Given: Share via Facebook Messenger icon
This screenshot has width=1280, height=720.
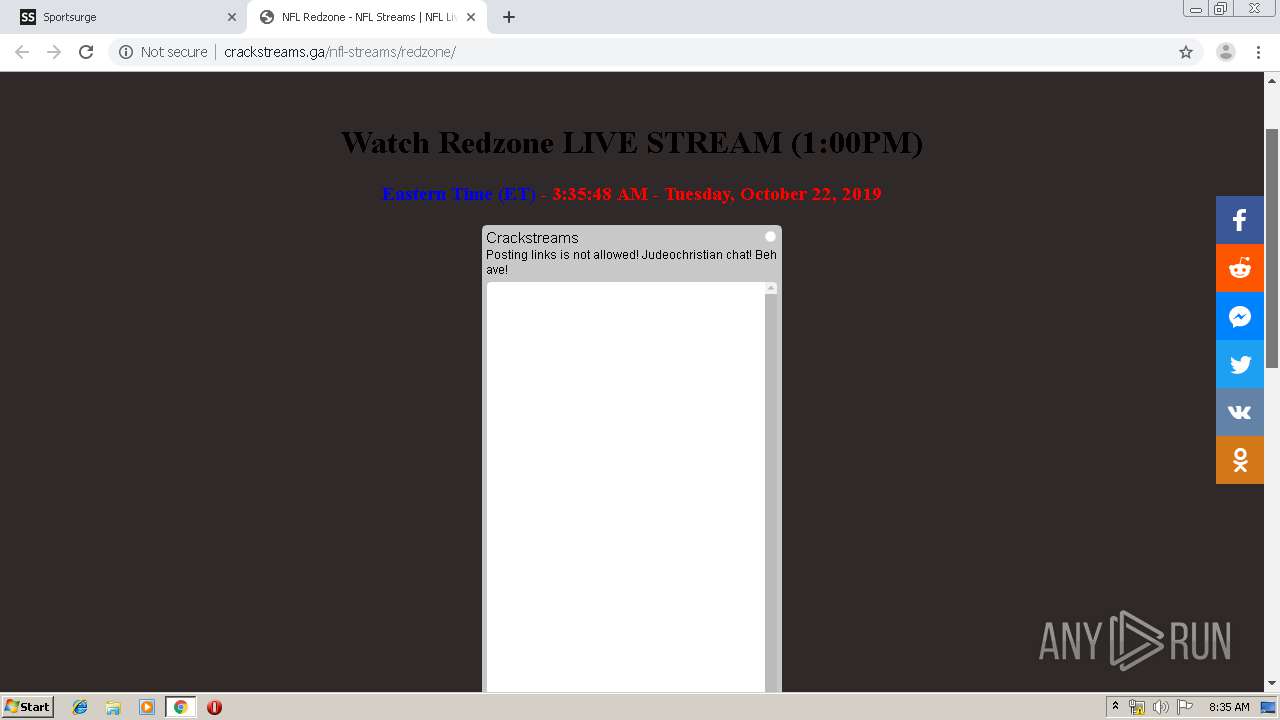Looking at the screenshot, I should (1240, 316).
